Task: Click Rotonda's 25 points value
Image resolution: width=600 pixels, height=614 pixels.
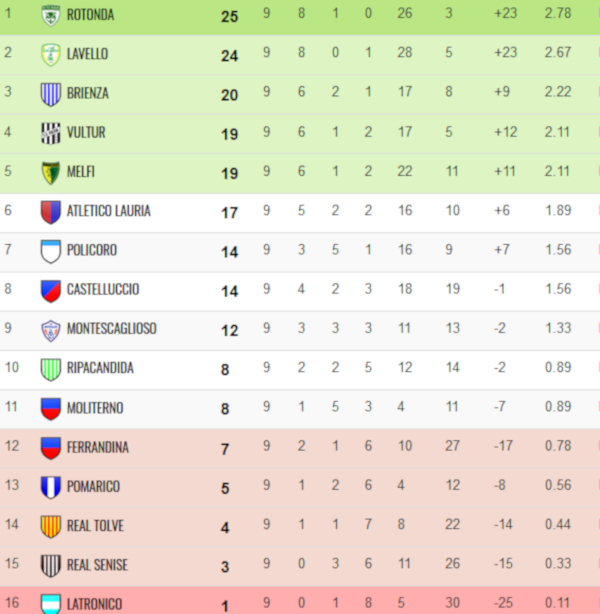Action: click(x=230, y=16)
